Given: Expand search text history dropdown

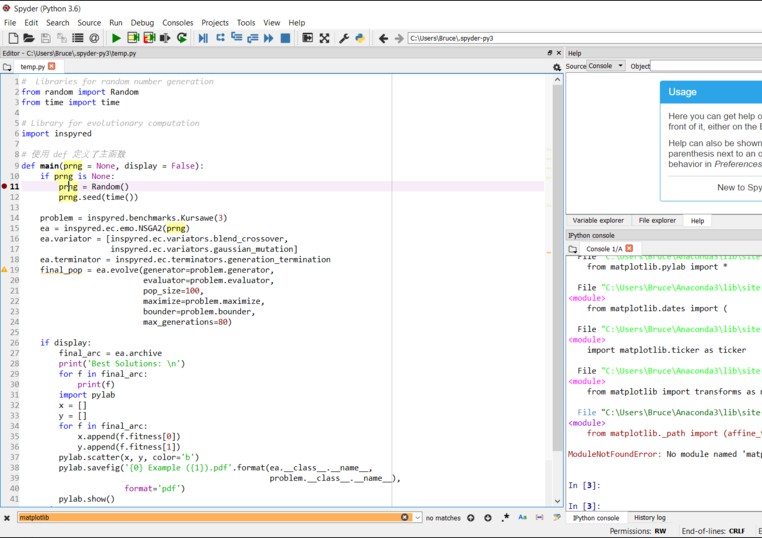Looking at the screenshot, I should [417, 518].
